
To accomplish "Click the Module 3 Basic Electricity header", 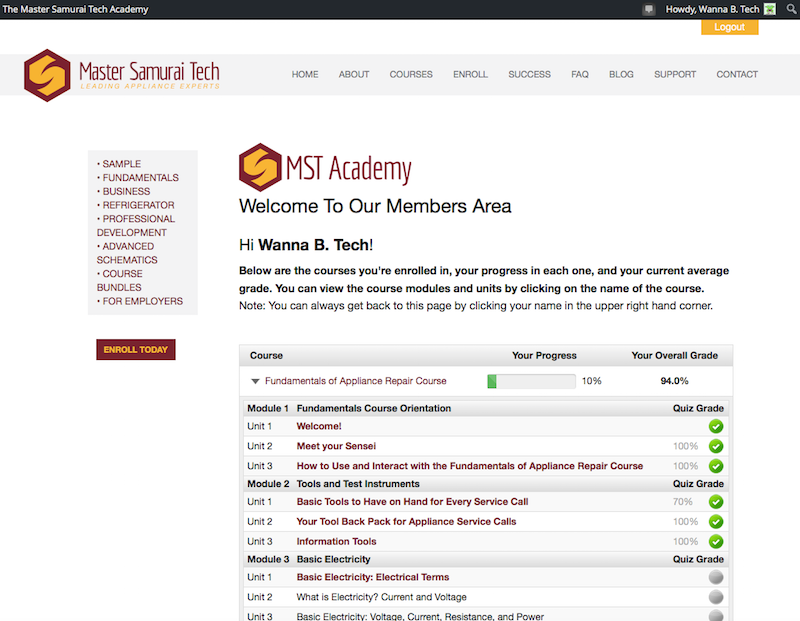I will (x=485, y=559).
